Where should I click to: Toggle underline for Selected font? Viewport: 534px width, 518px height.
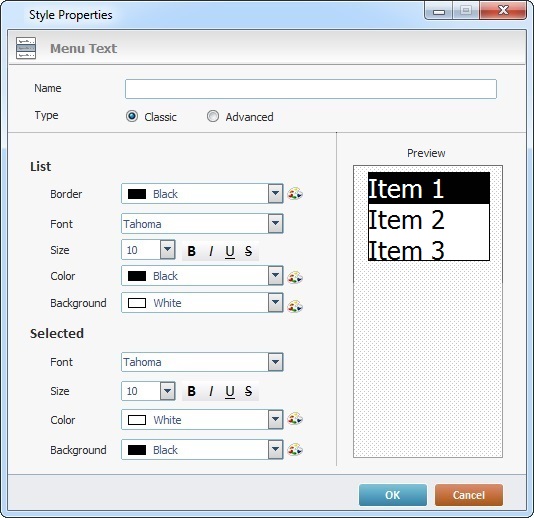[x=230, y=391]
